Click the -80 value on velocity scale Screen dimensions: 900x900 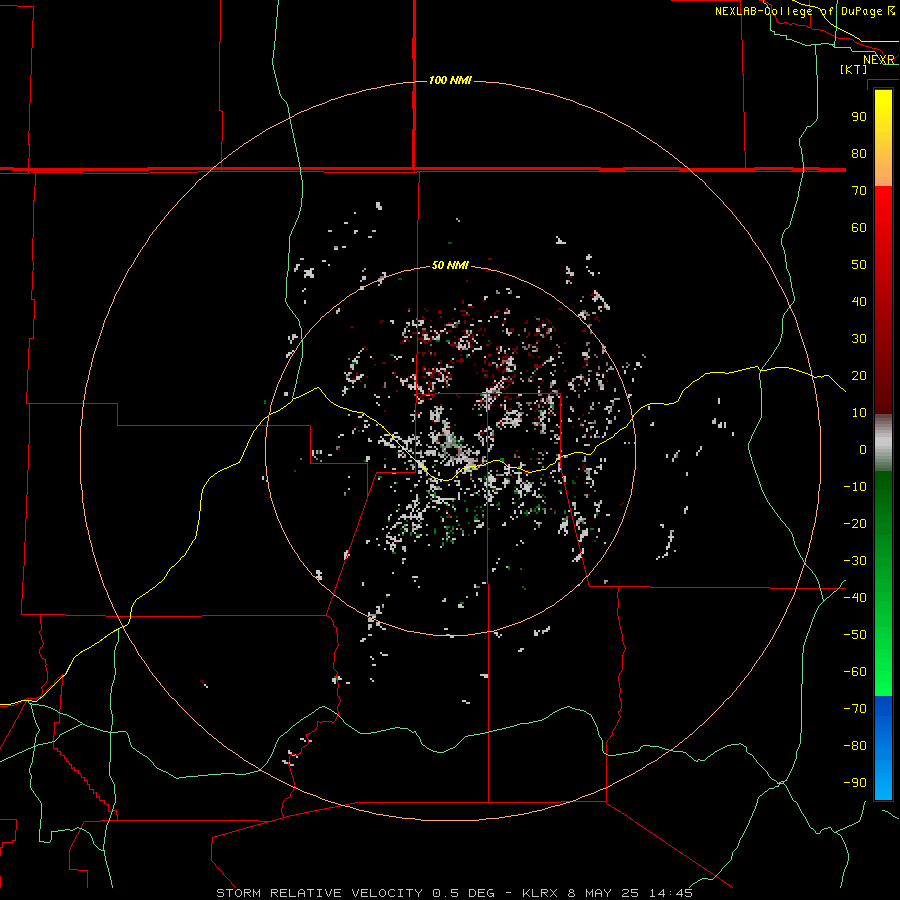[855, 746]
